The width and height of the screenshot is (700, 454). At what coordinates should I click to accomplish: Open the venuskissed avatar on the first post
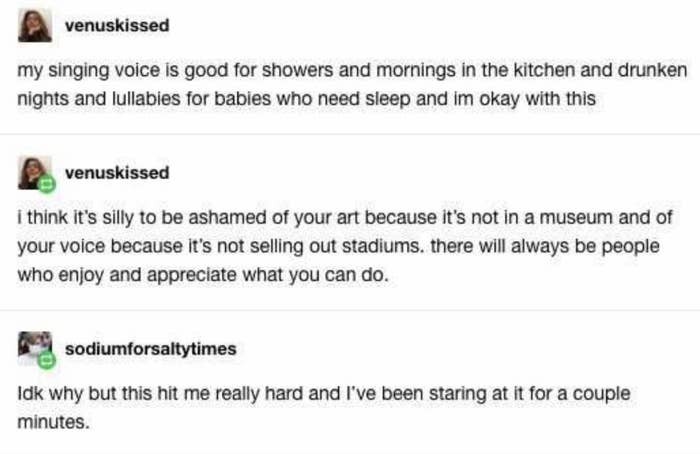pos(35,26)
